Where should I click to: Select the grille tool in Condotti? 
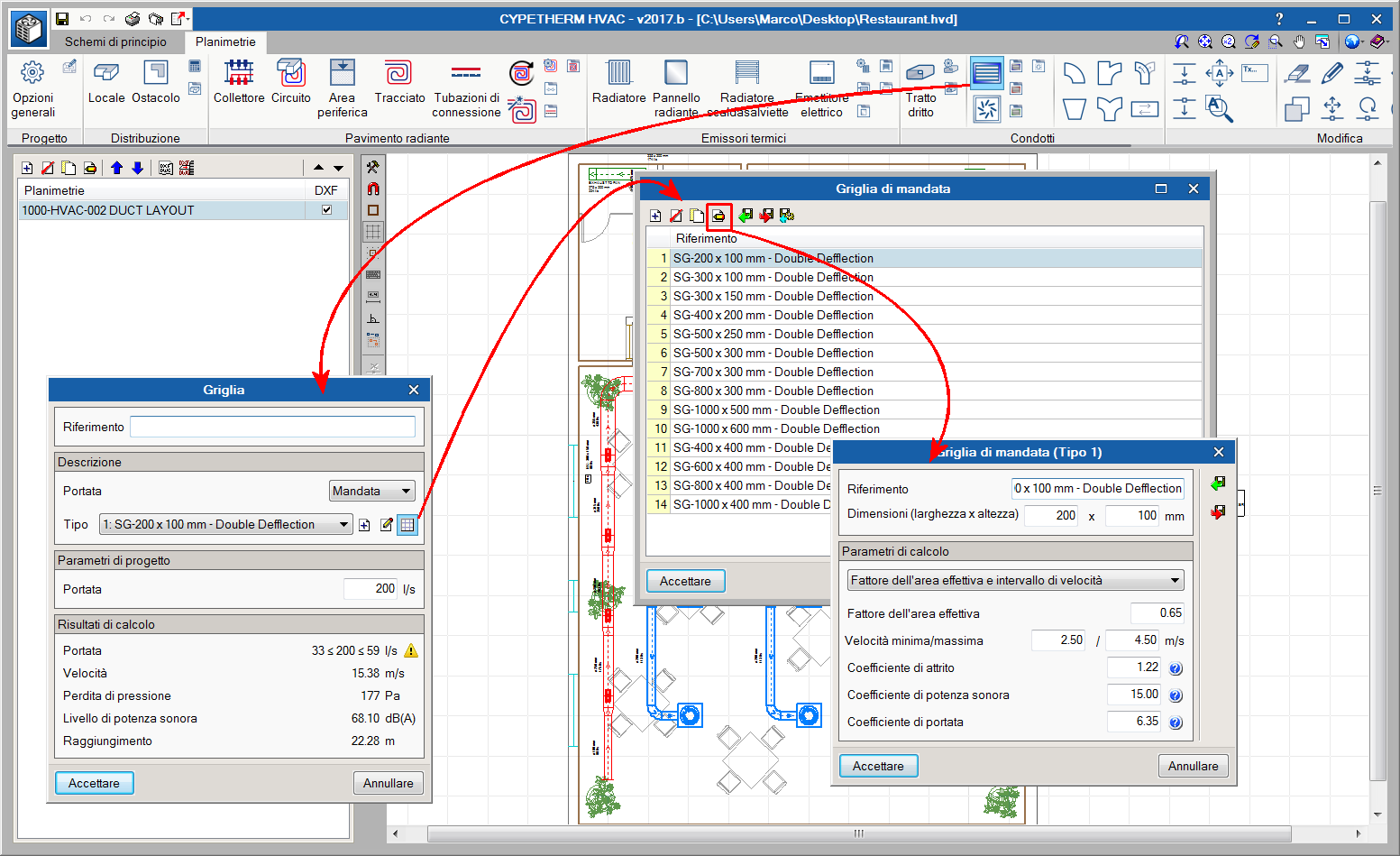[987, 73]
